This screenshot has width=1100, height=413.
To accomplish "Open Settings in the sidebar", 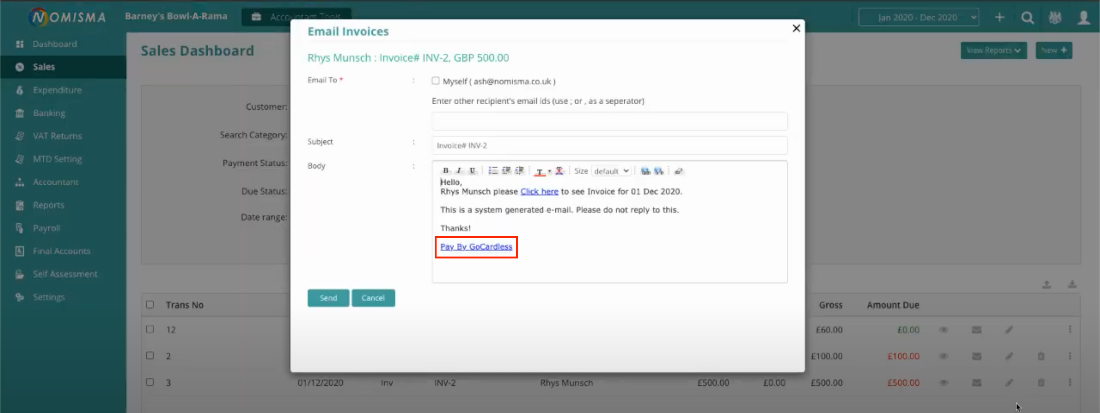I will point(63,297).
